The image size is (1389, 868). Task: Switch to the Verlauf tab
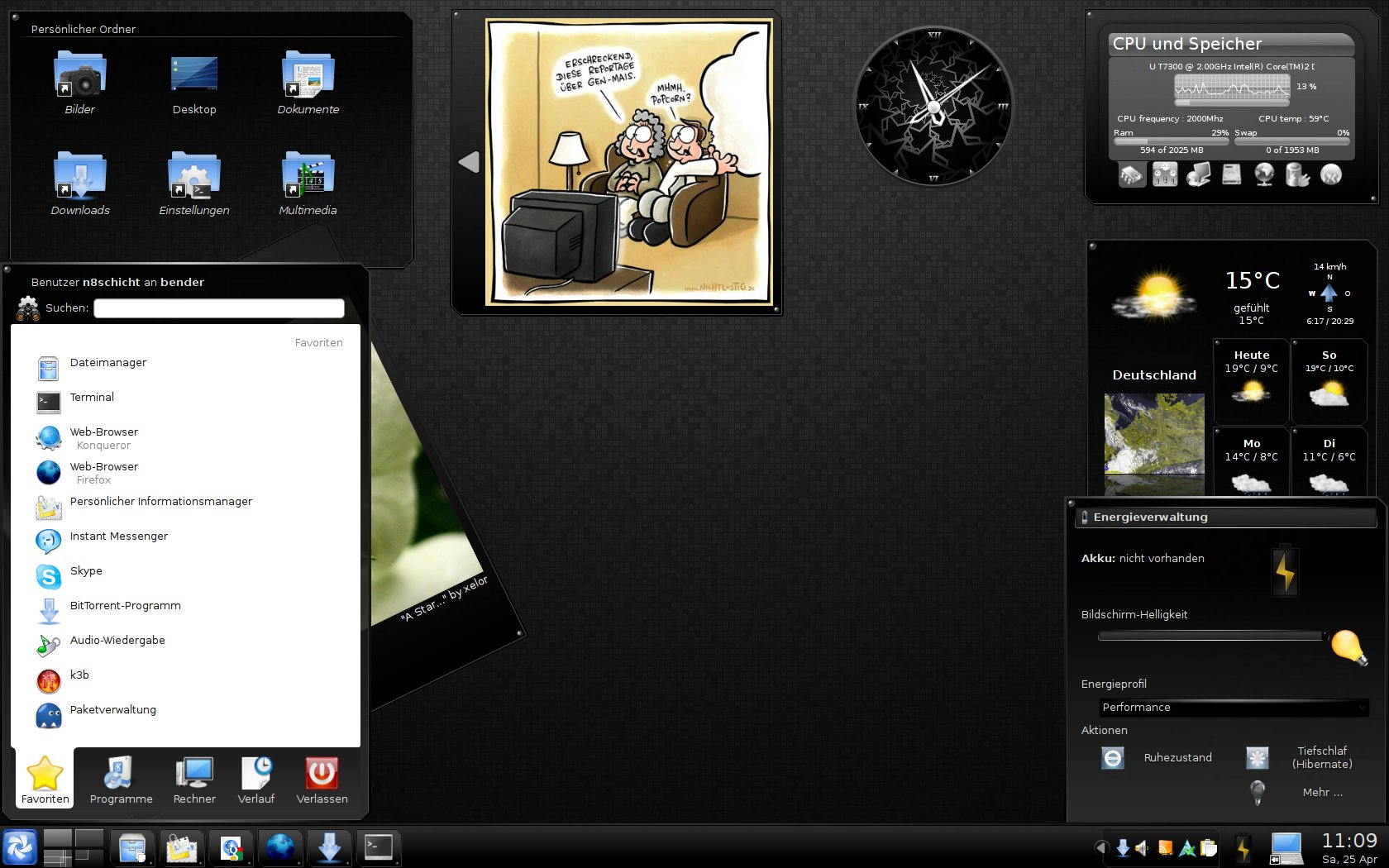point(255,779)
